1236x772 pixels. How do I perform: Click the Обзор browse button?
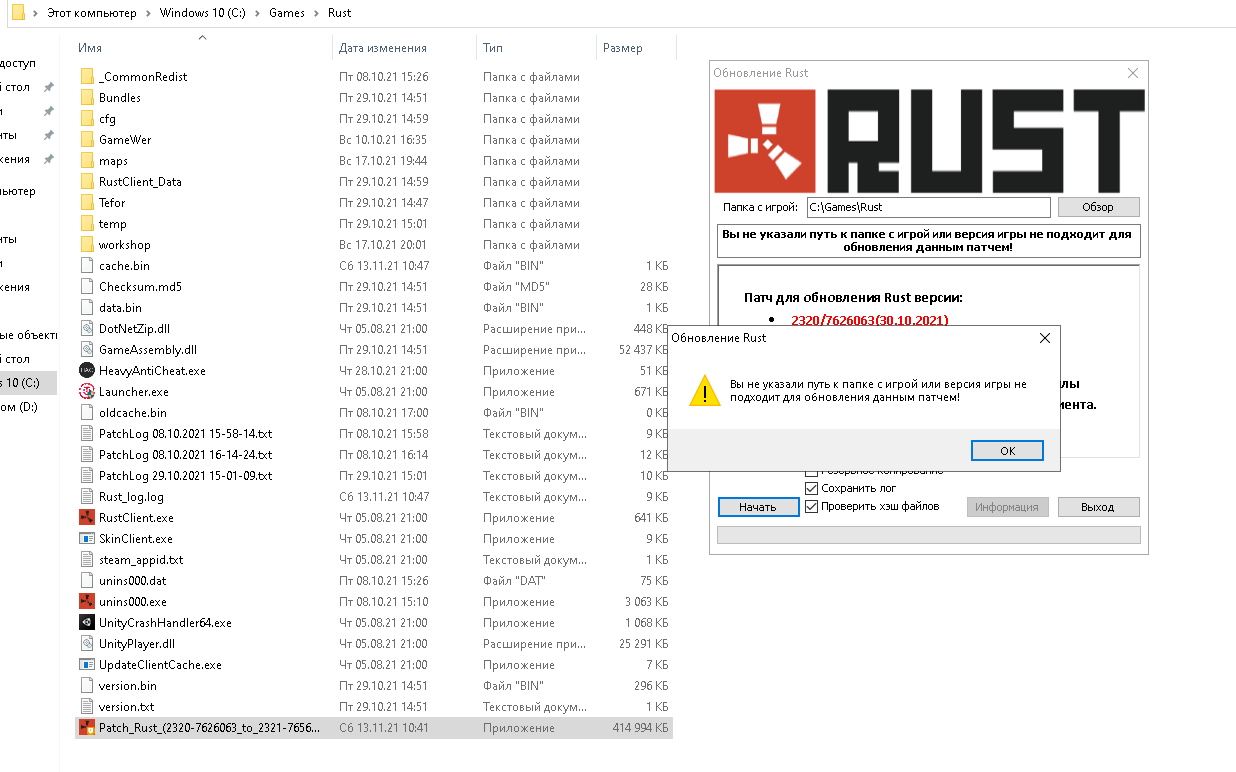(x=1098, y=207)
